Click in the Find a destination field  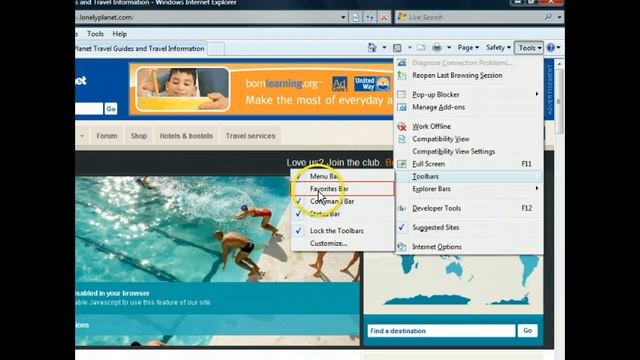442,331
